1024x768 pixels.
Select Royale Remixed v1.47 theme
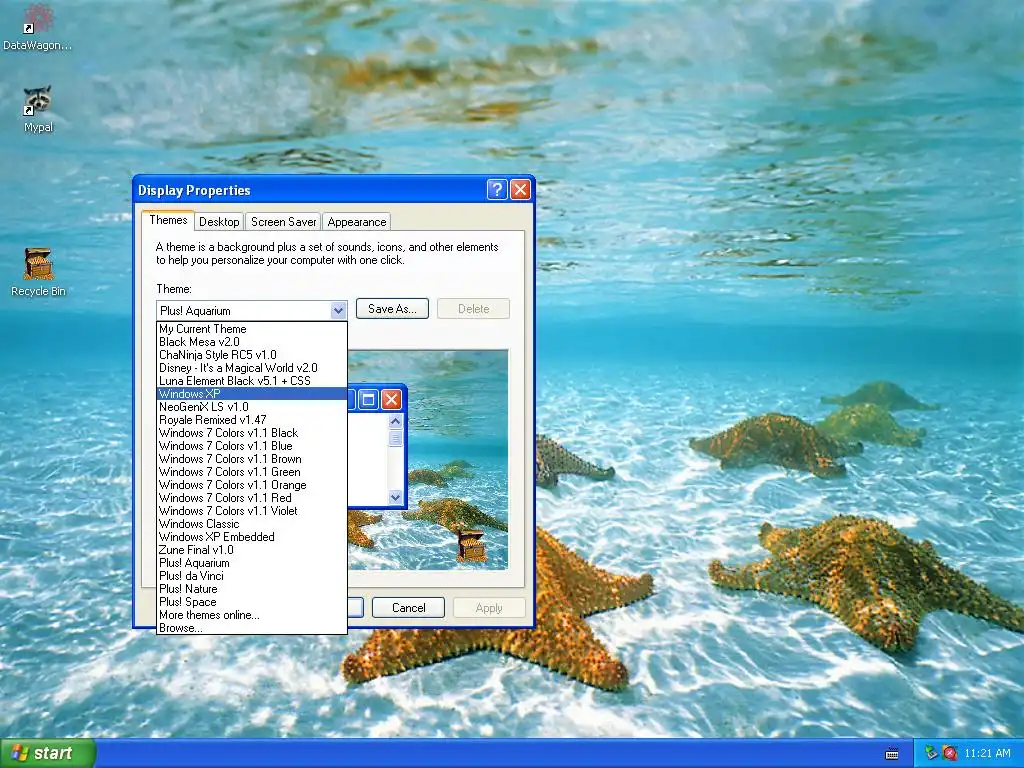[251, 420]
